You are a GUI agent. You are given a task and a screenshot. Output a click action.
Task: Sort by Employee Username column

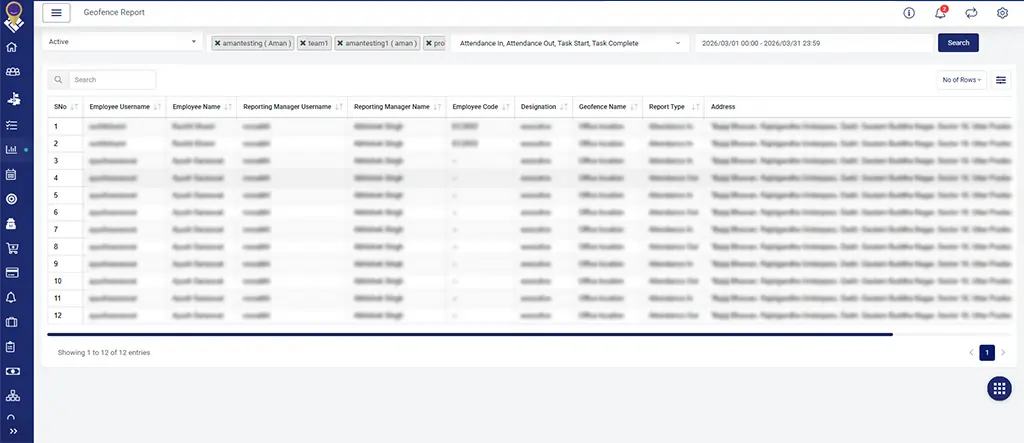(125, 107)
